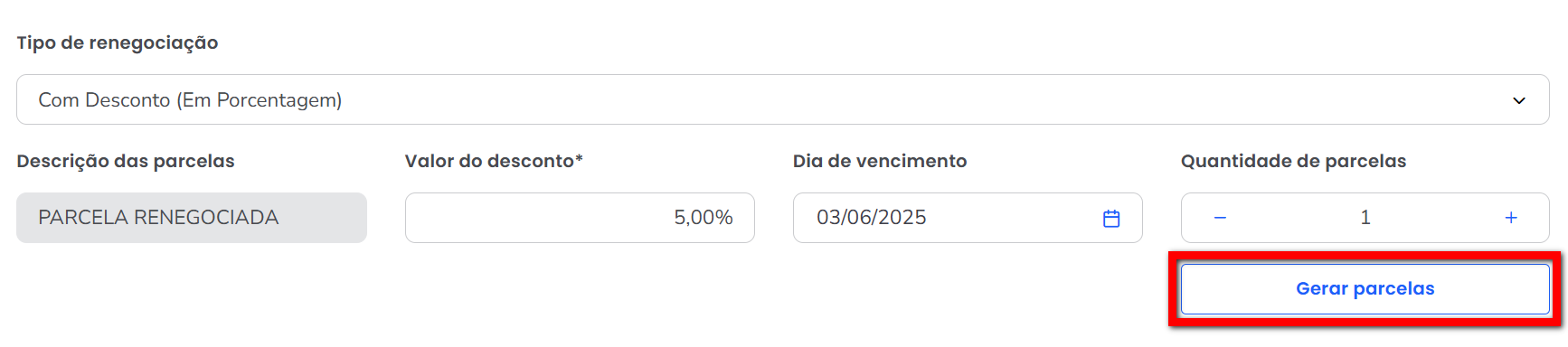Click the Quantidade de parcelas label

(1294, 162)
